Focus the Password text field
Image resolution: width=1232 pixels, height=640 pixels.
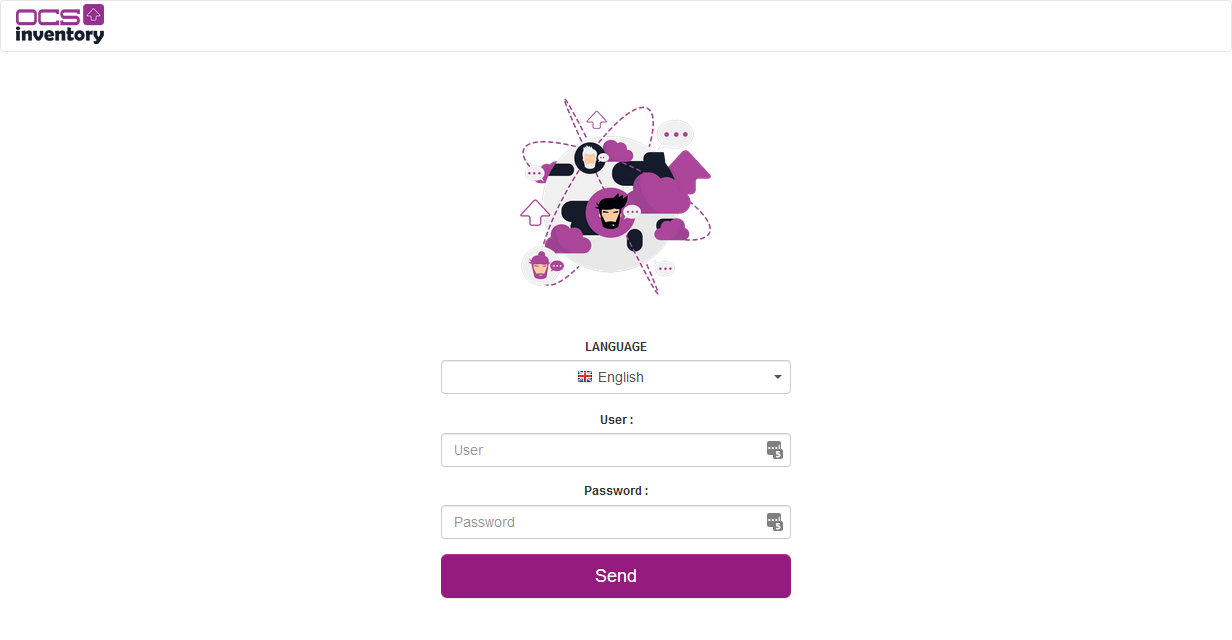600,522
